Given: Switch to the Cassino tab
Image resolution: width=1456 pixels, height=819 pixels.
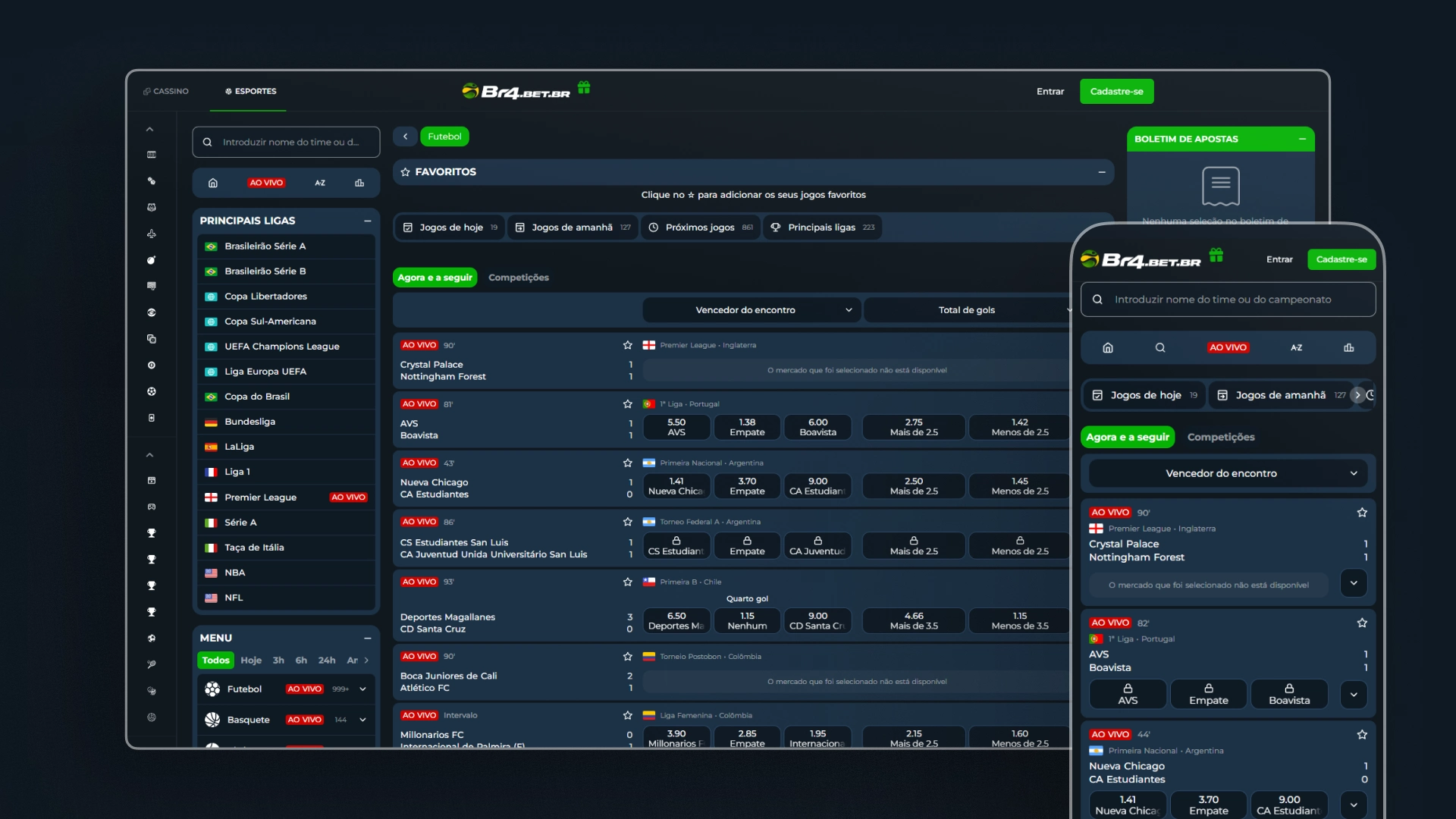Looking at the screenshot, I should point(166,91).
